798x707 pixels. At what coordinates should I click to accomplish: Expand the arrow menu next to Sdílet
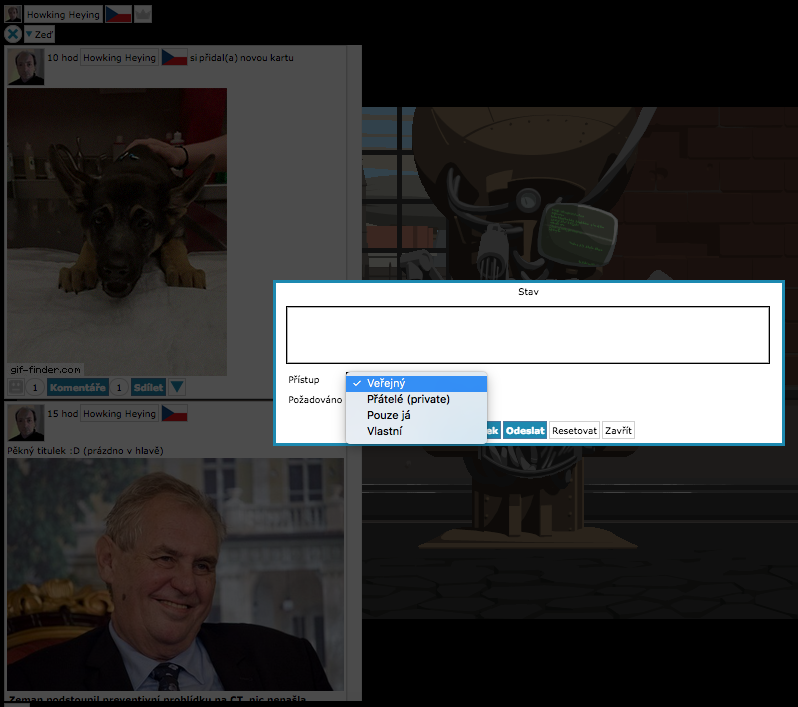177,387
